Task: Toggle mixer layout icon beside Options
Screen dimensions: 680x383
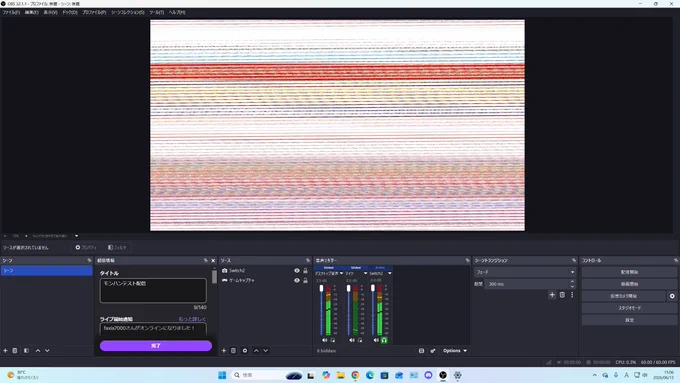Action: point(421,350)
